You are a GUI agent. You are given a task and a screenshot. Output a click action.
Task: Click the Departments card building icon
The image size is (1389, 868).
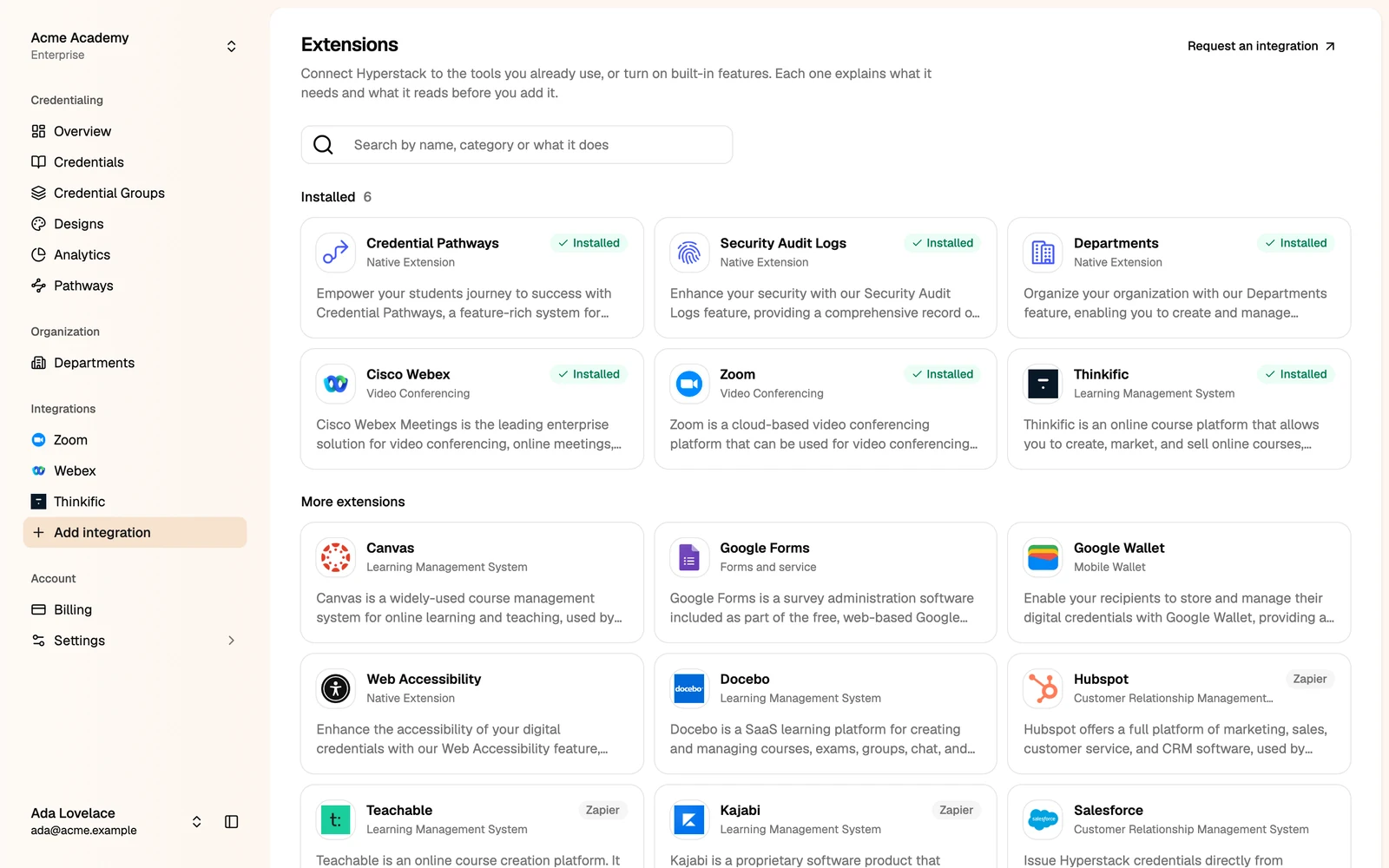click(1043, 253)
